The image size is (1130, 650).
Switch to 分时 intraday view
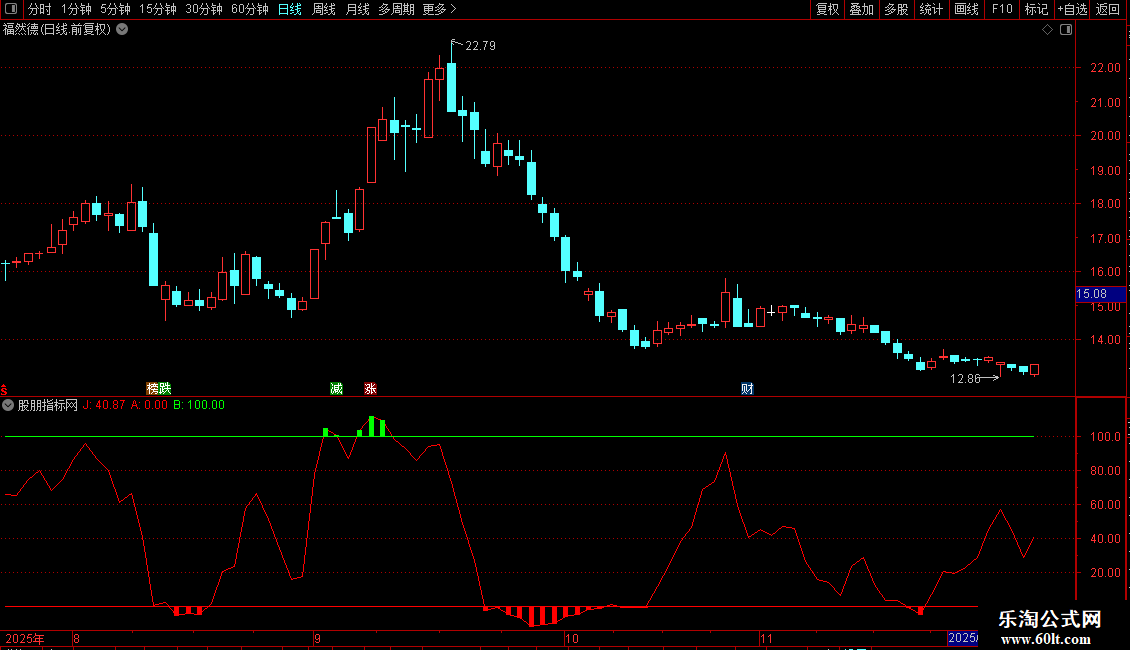(x=40, y=9)
